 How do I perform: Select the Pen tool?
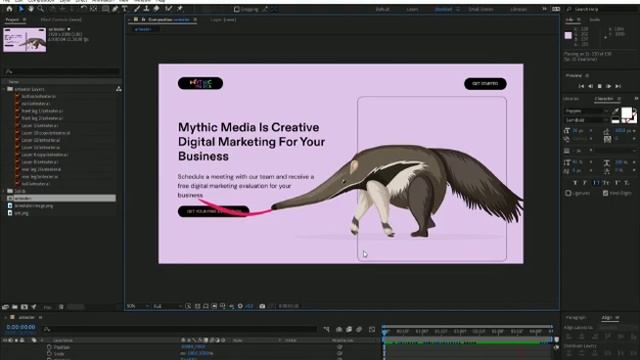tap(115, 9)
